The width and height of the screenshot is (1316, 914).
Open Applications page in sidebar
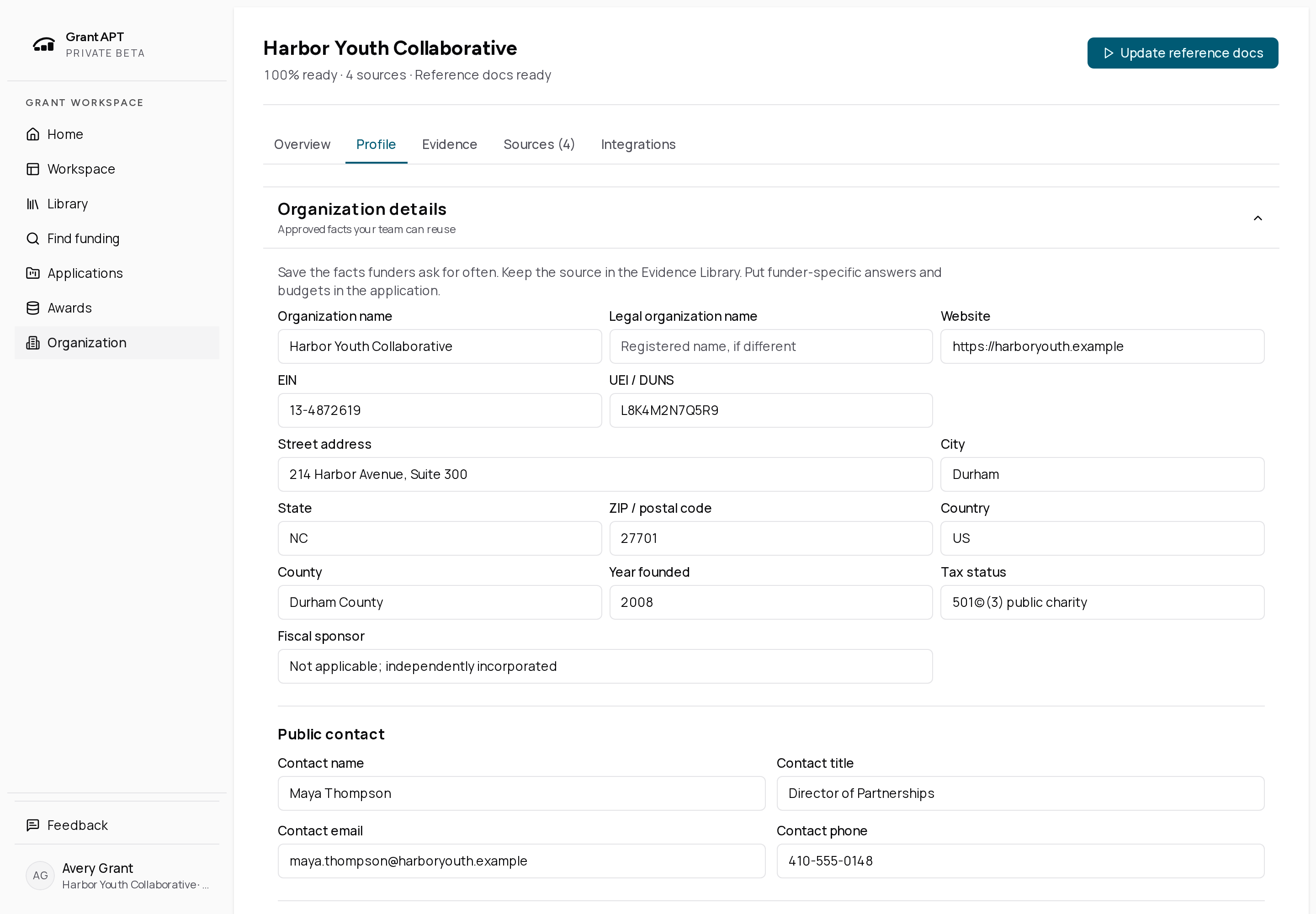(x=117, y=273)
